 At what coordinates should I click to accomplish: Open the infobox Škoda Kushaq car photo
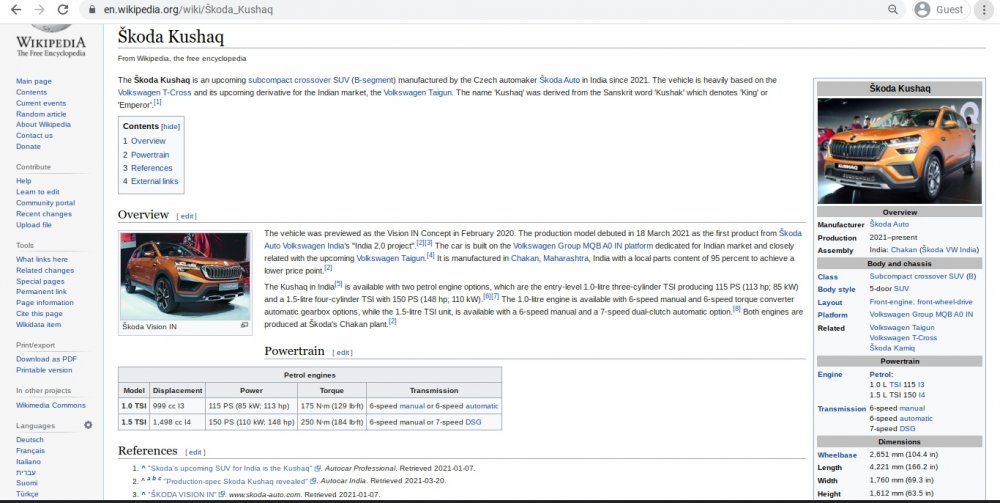tap(899, 150)
